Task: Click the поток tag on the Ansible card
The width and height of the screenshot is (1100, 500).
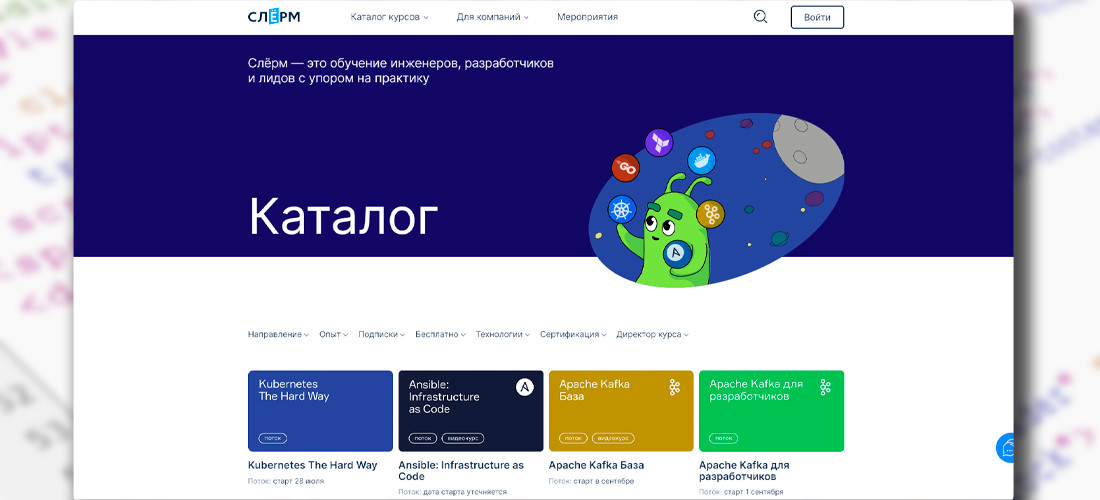Action: click(423, 438)
